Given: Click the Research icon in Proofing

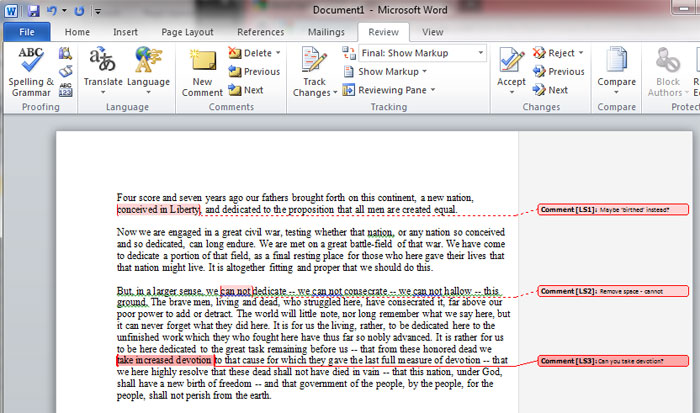Looking at the screenshot, I should pyautogui.click(x=65, y=54).
